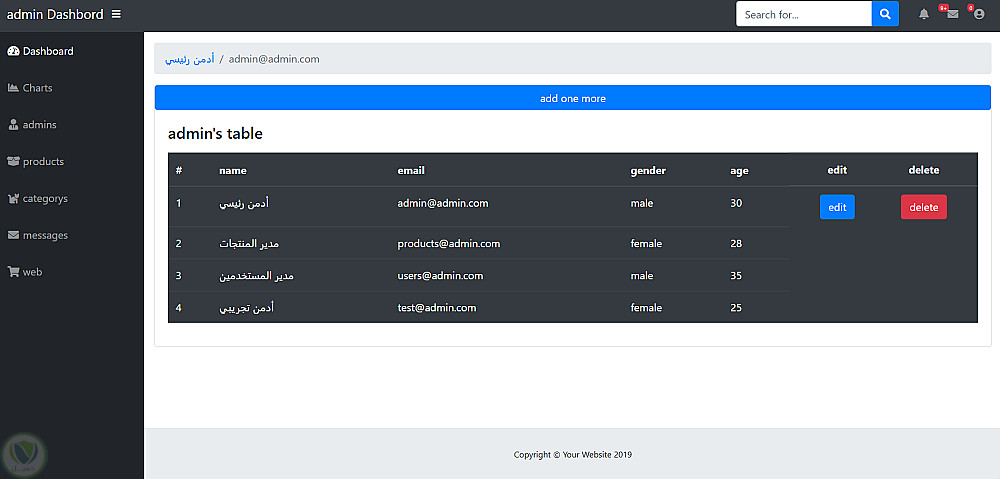Viewport: 1000px width, 479px height.
Task: Click the 'products@admin.com' email cell
Action: pos(448,244)
